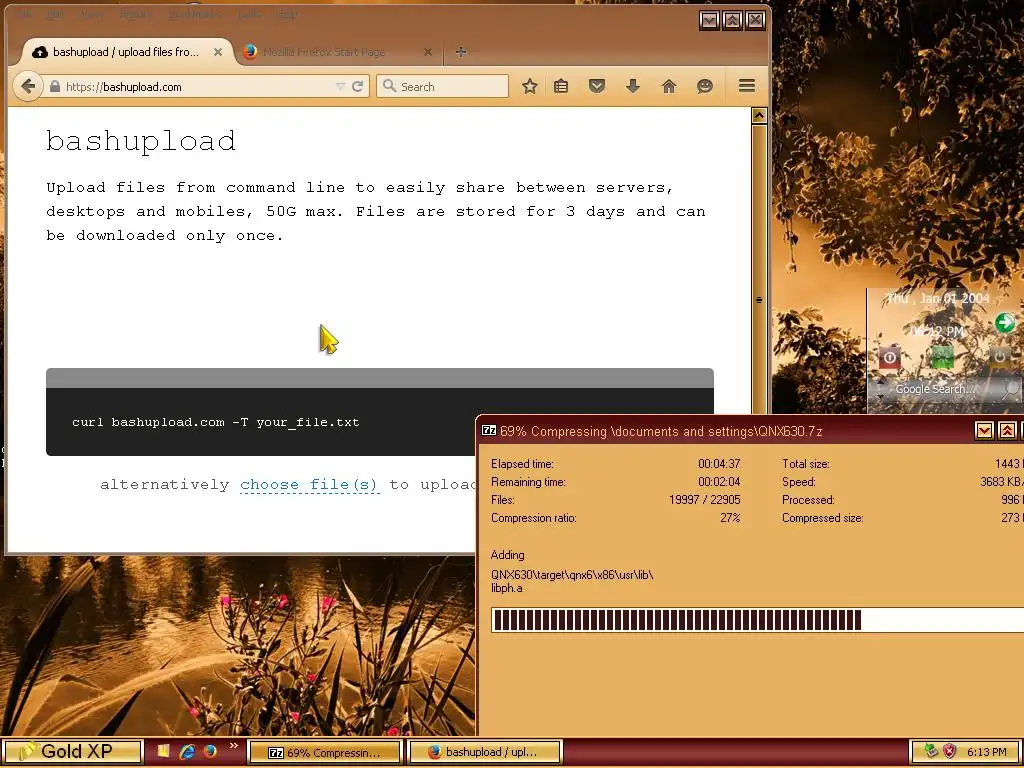Focus the Firefox Search field
The width and height of the screenshot is (1024, 768).
[442, 86]
